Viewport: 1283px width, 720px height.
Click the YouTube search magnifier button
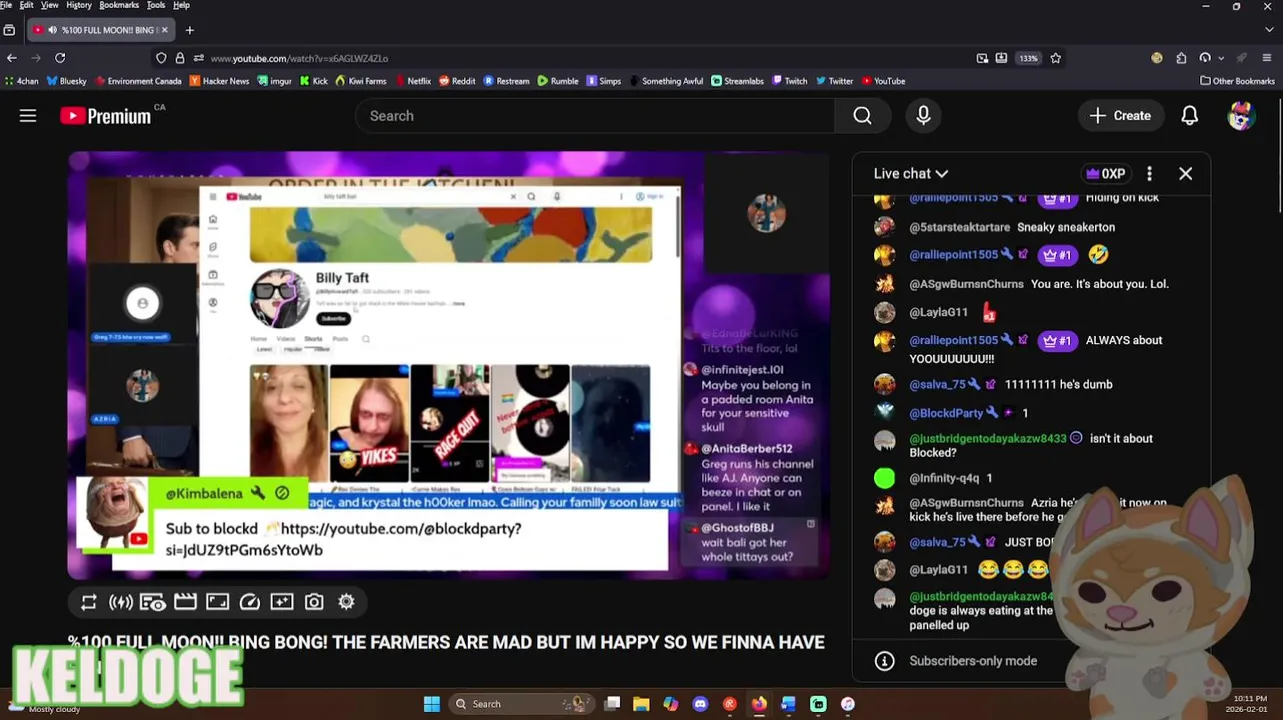click(x=862, y=116)
